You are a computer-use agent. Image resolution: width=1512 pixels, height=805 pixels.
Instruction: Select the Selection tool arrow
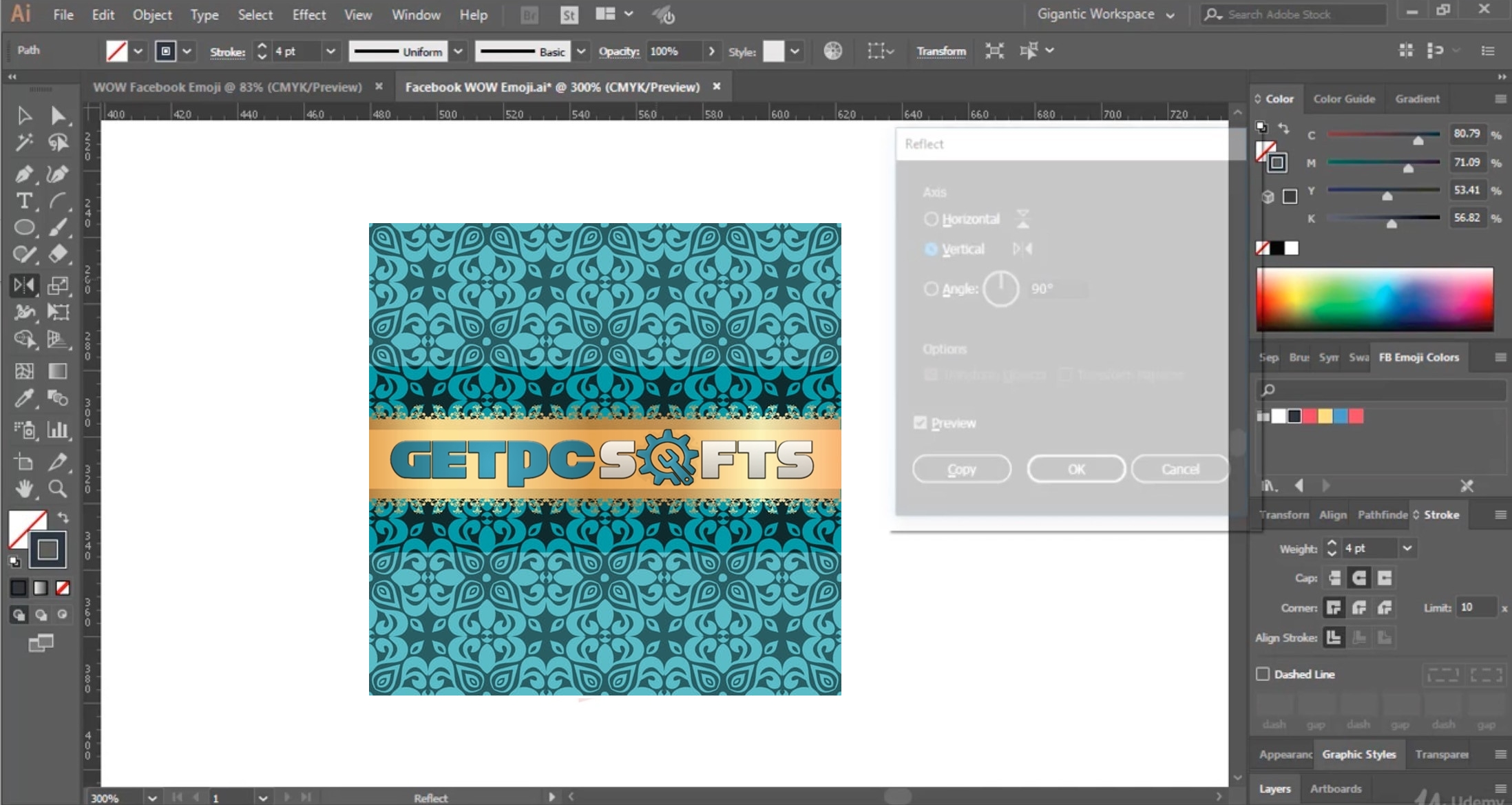point(24,116)
